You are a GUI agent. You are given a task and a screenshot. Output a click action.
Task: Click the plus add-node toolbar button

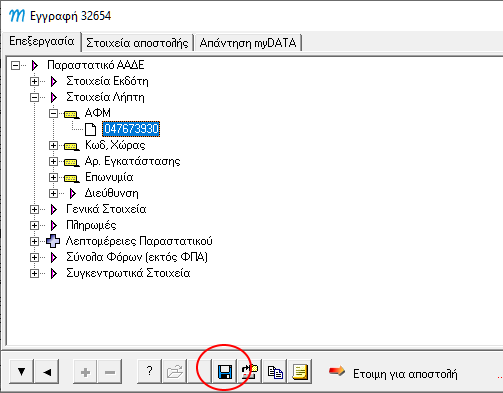(85, 371)
